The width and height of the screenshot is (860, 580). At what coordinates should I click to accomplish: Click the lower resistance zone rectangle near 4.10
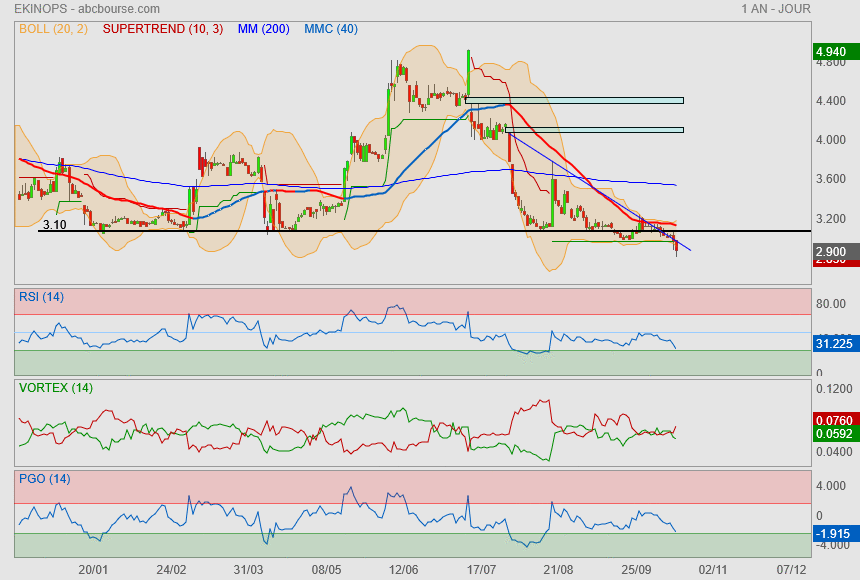pos(595,129)
